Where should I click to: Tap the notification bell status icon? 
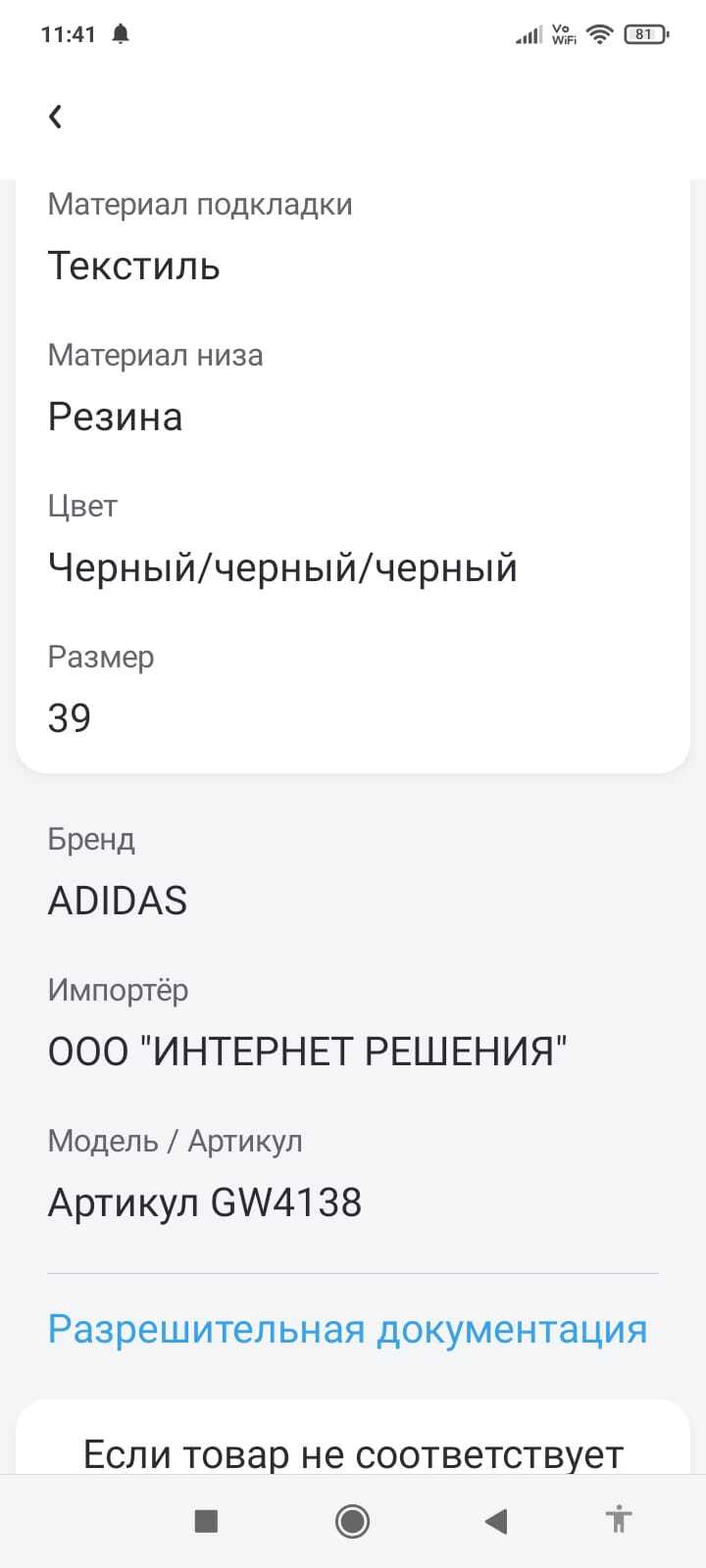point(121,34)
